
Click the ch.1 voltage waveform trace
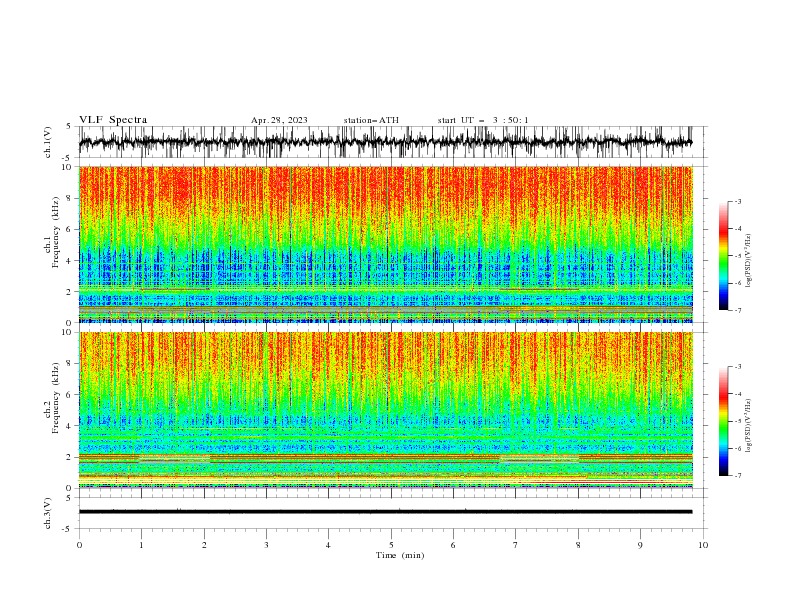tap(385, 142)
